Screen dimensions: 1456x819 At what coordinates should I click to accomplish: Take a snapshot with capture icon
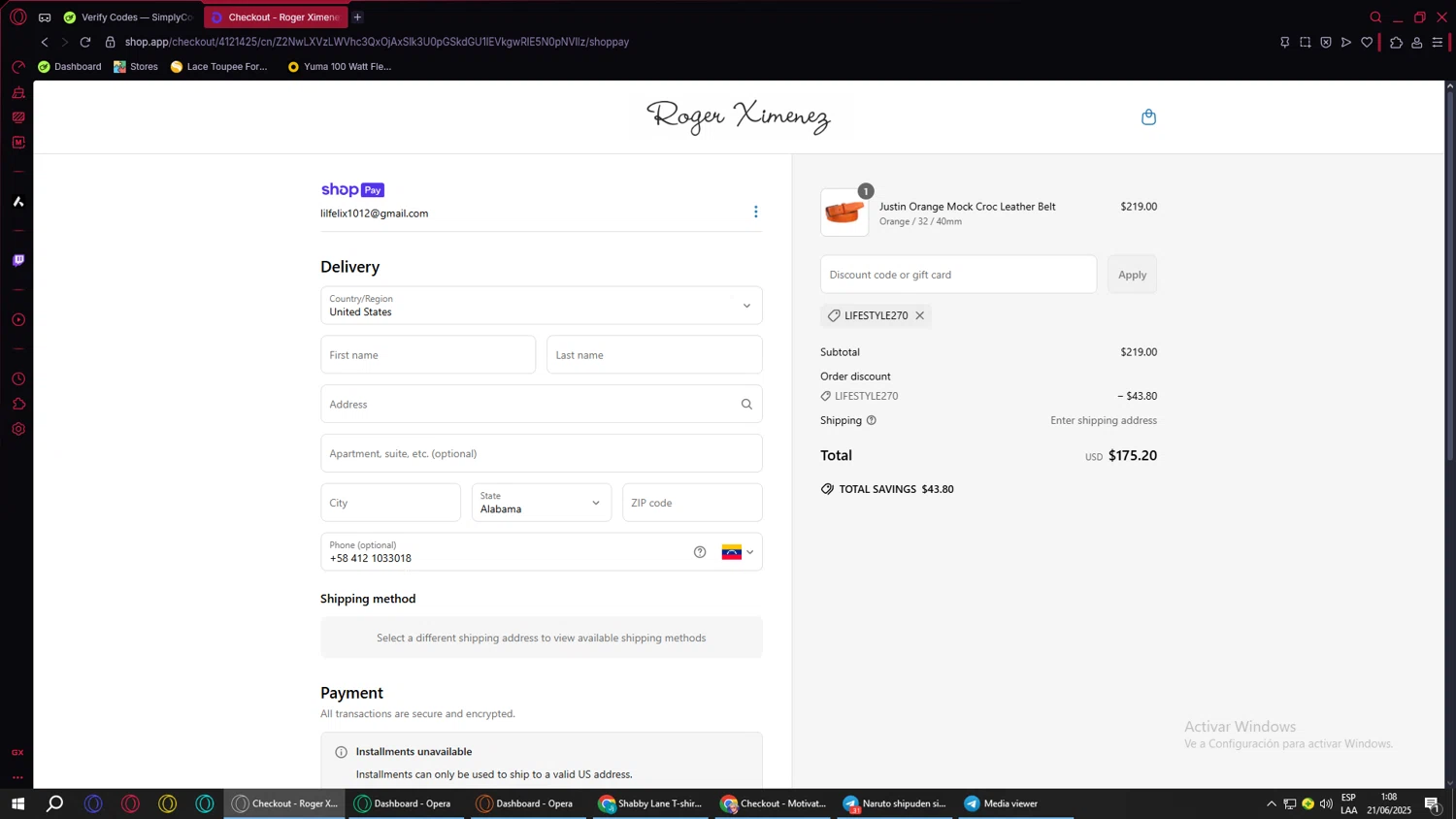[x=1305, y=42]
